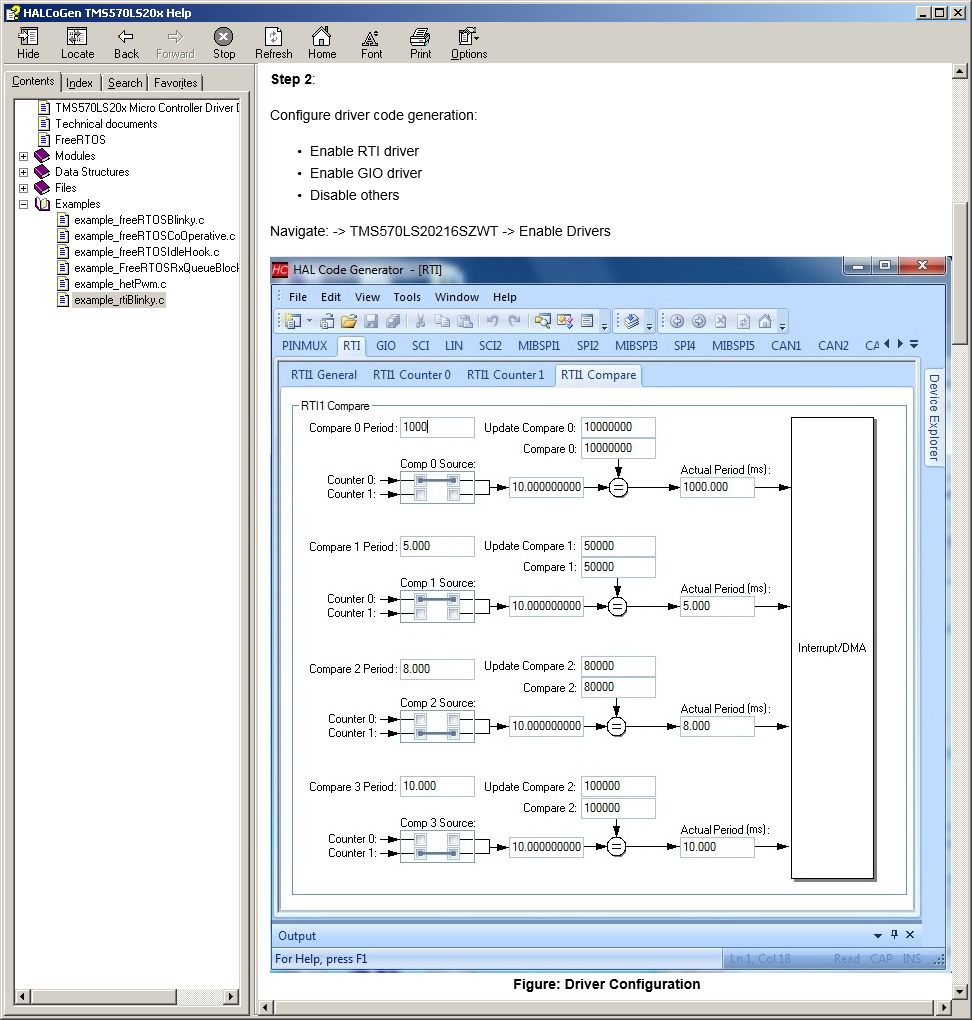
Task: Open the New Project dropdown arrow in HALCoGen
Action: click(x=309, y=321)
